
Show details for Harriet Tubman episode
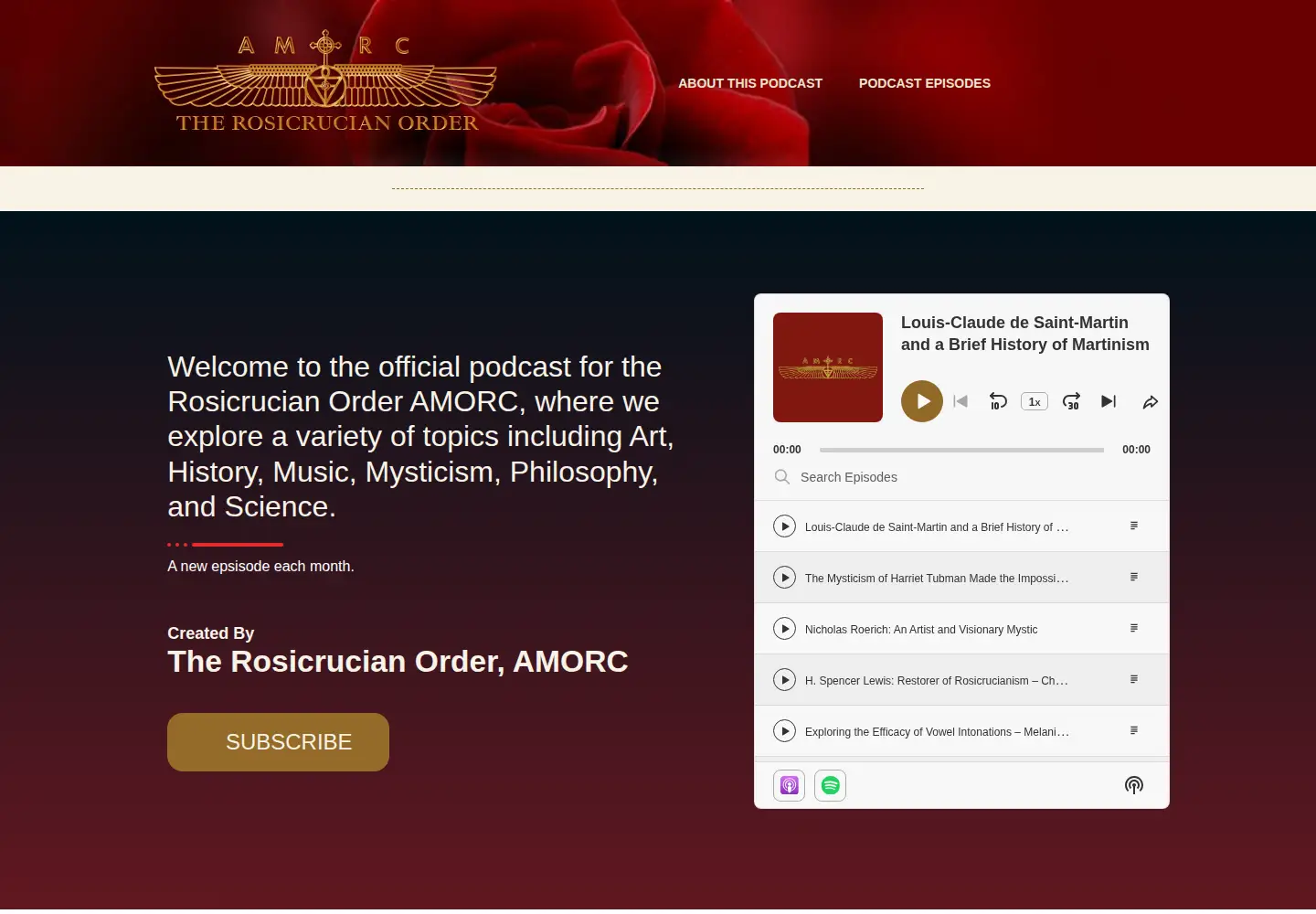click(1134, 577)
